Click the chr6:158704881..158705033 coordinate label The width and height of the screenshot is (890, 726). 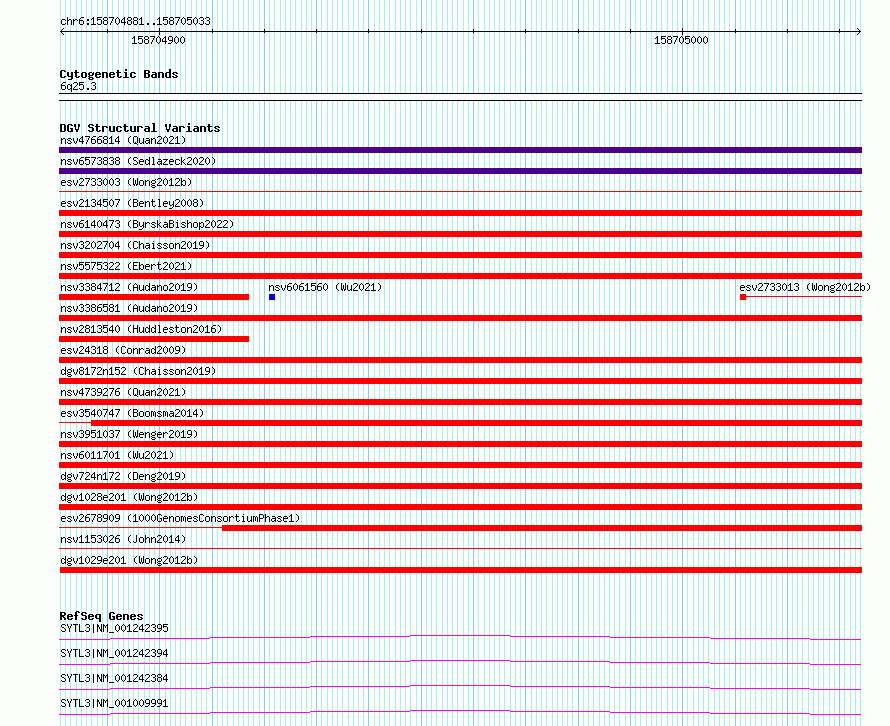135,21
